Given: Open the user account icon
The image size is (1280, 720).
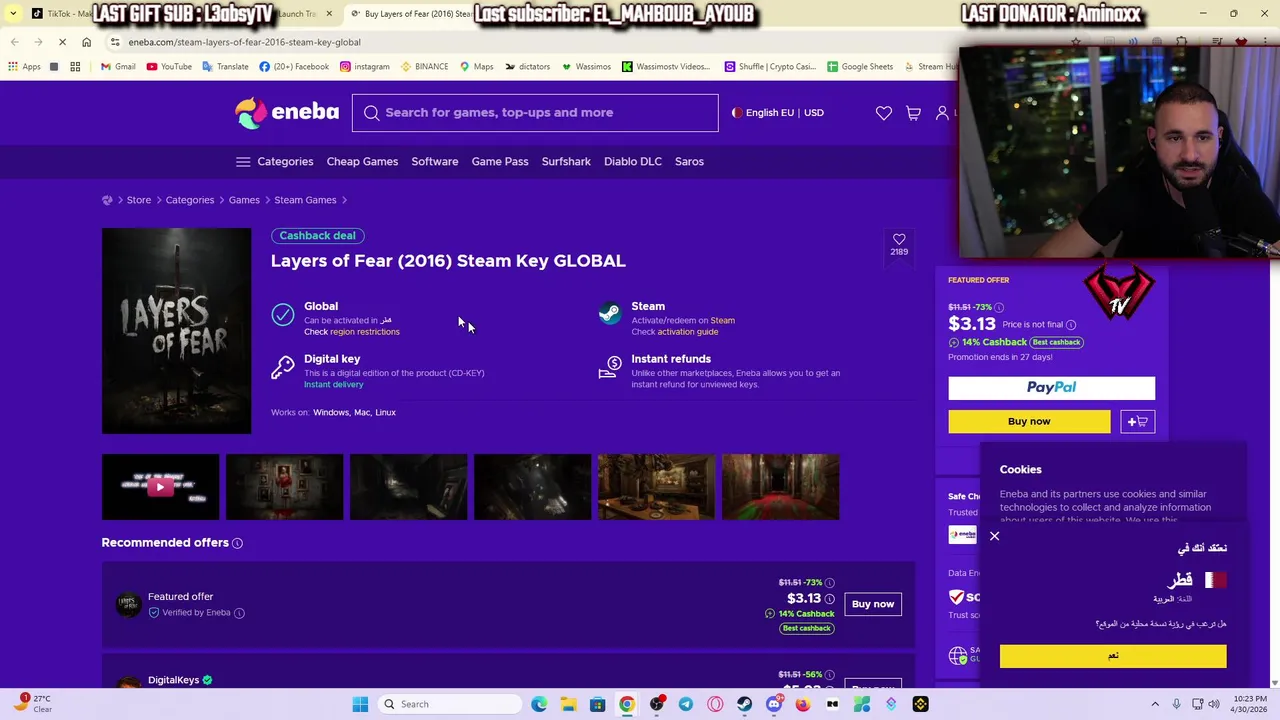Looking at the screenshot, I should pyautogui.click(x=942, y=113).
